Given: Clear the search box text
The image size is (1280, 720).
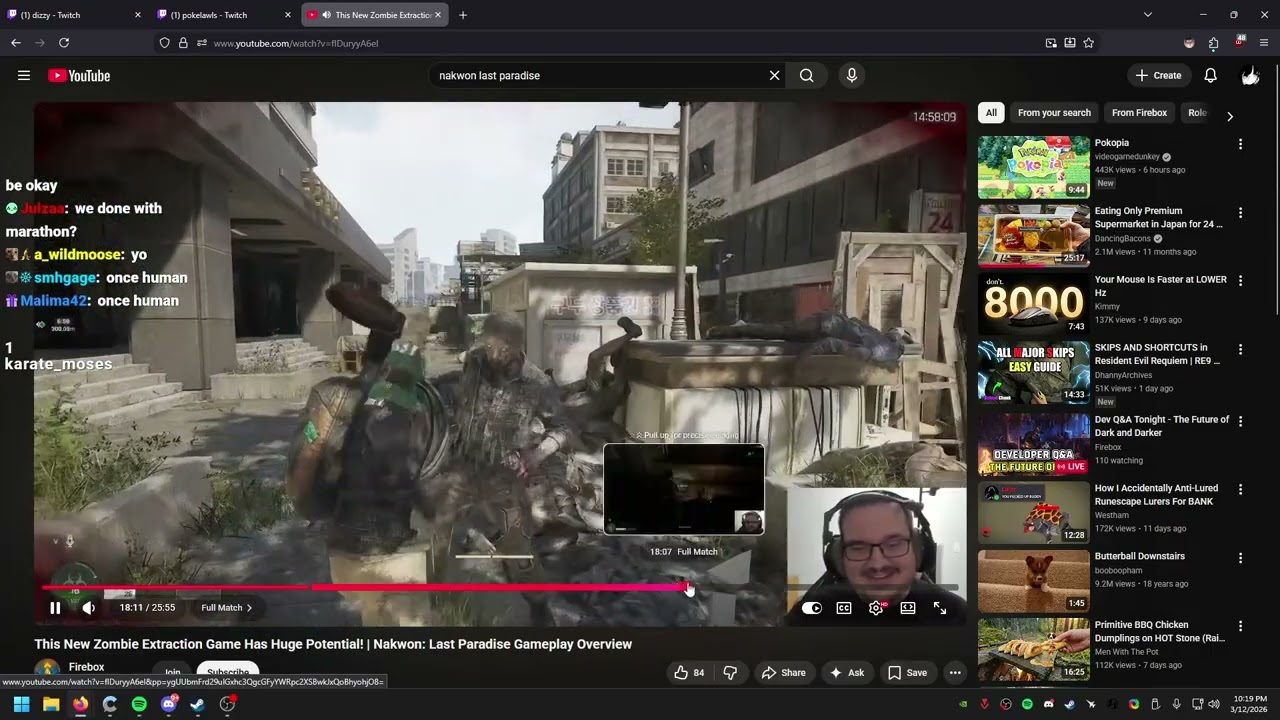Looking at the screenshot, I should 774,75.
